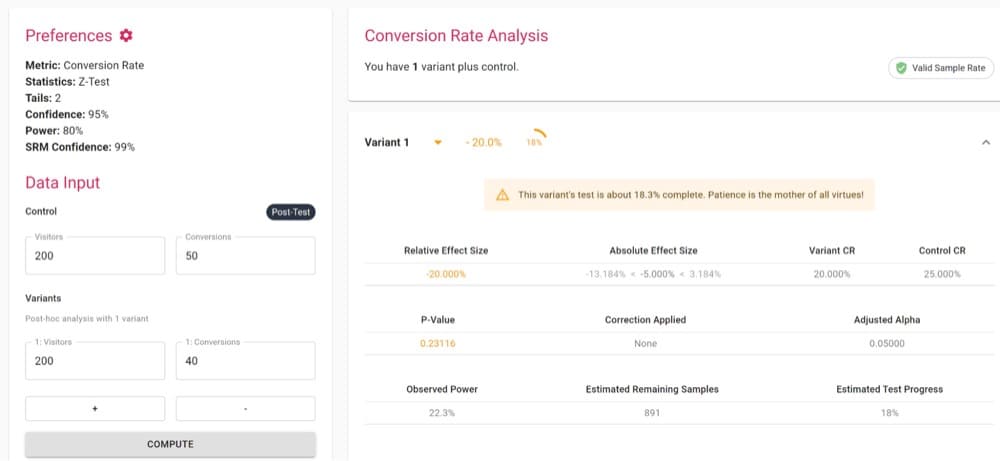Click the orange down arrow beside Variant 1

coord(438,142)
